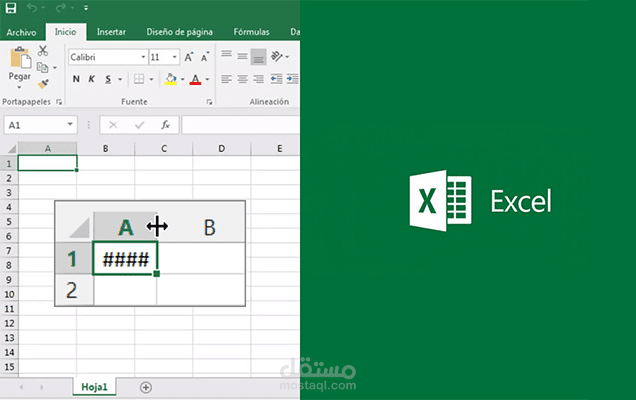The width and height of the screenshot is (636, 400).
Task: Open the Fuente dialog launcher
Action: click(x=209, y=102)
